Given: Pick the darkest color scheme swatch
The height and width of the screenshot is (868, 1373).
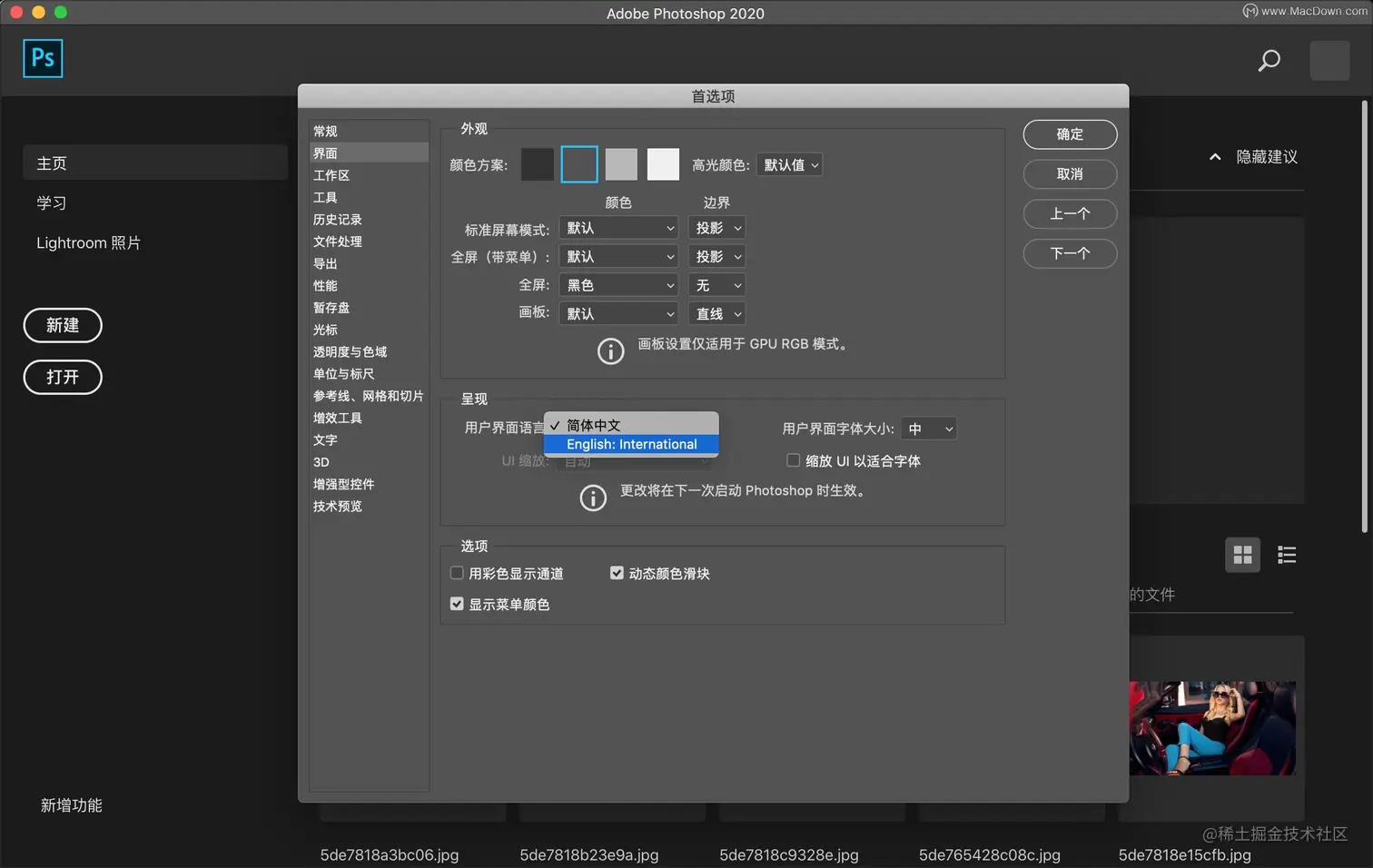Looking at the screenshot, I should 538,164.
